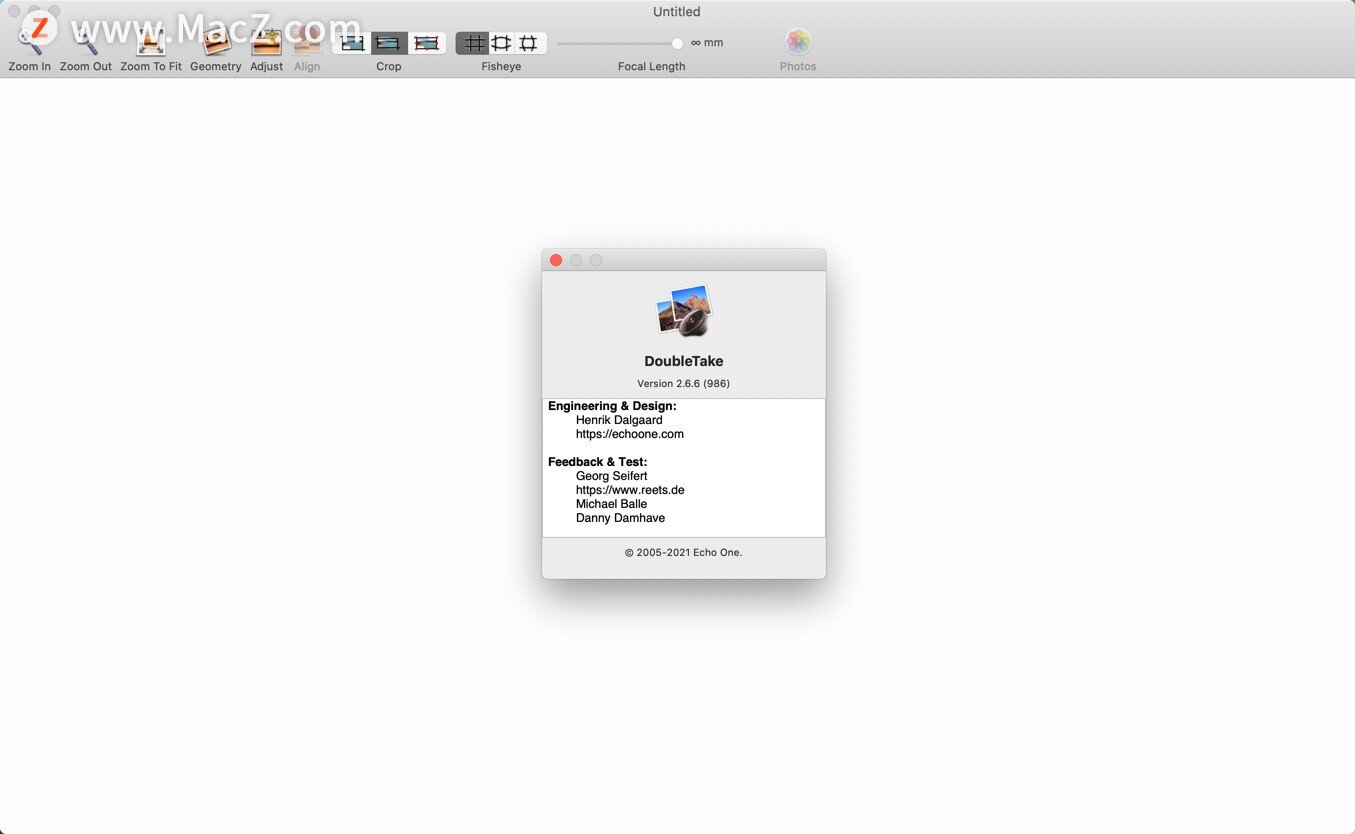Open the Adjust tool
Screen dimensions: 1355x834
[x=266, y=42]
